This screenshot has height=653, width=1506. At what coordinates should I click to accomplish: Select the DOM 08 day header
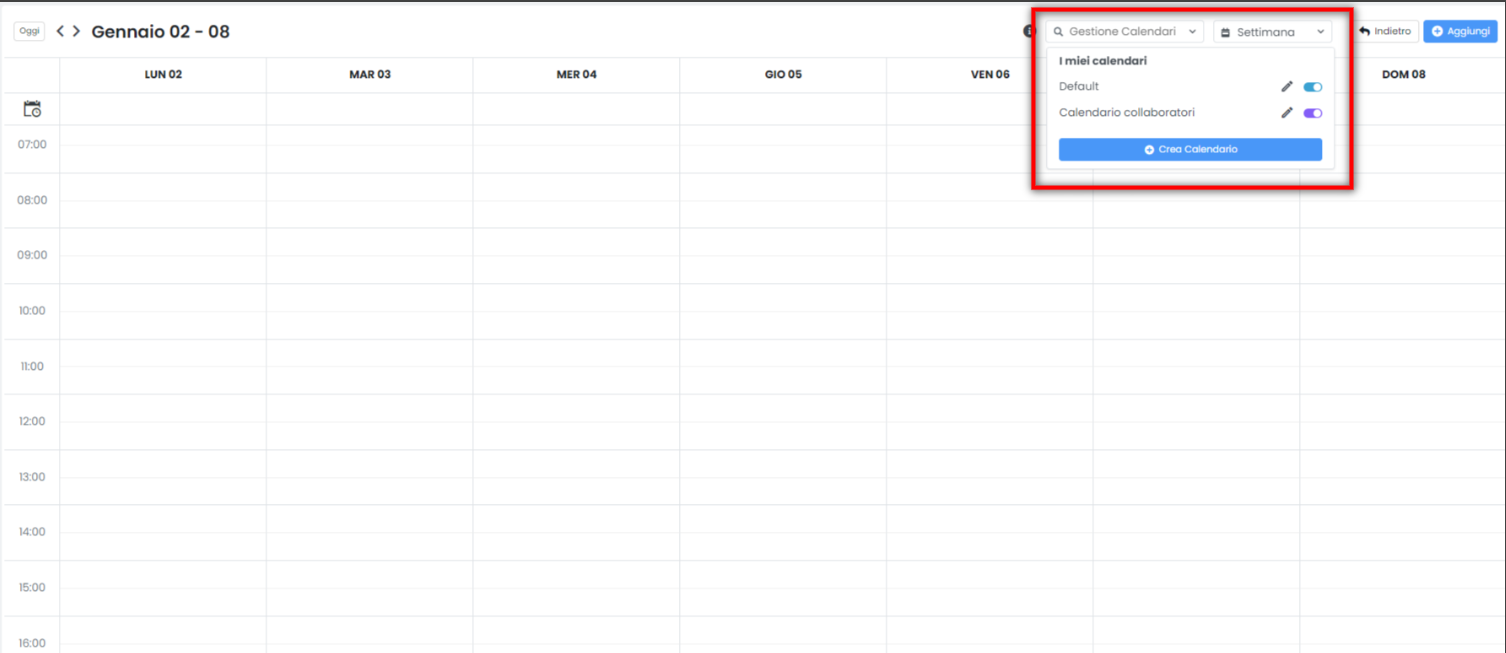[x=1403, y=75]
